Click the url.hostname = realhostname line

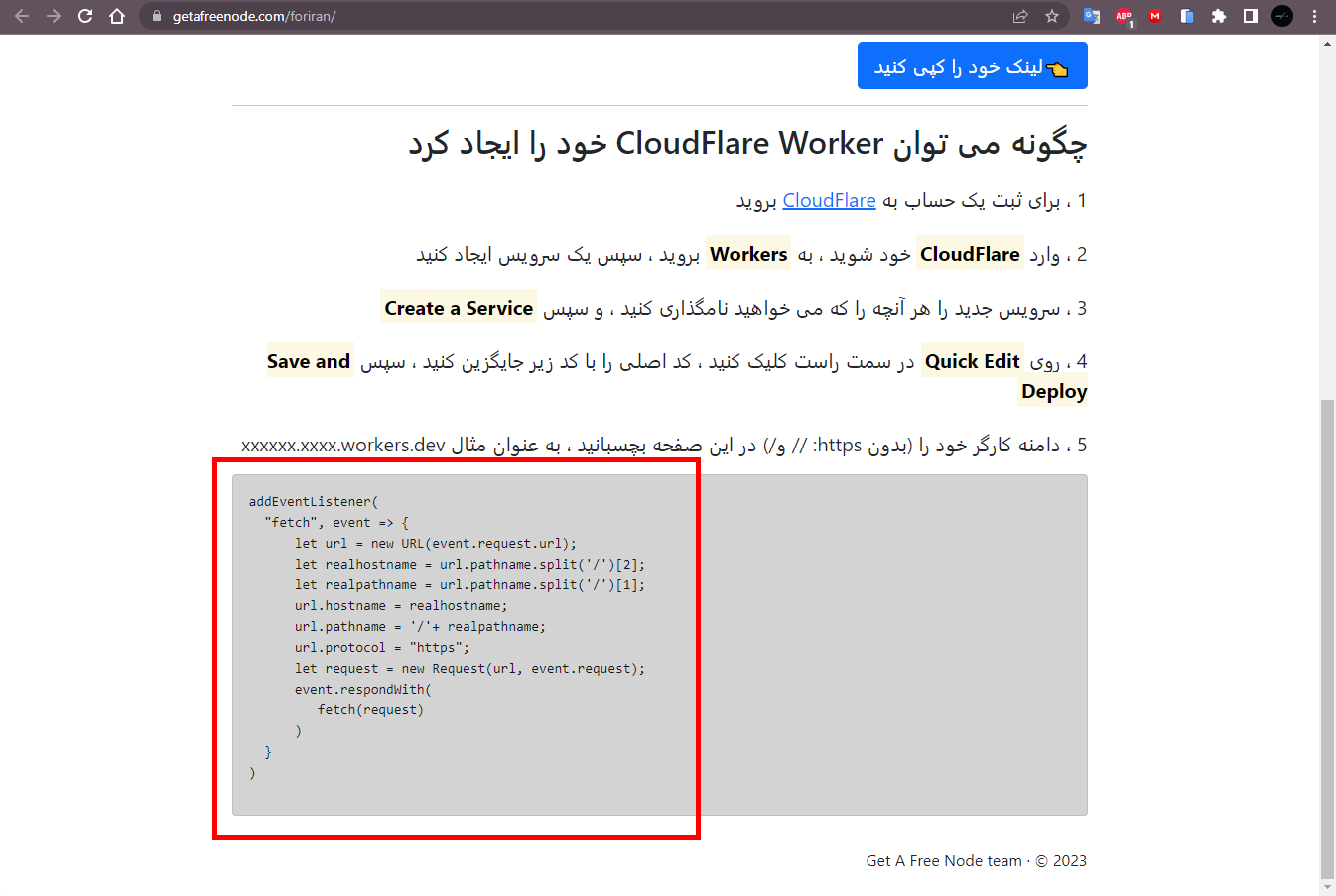click(x=401, y=606)
